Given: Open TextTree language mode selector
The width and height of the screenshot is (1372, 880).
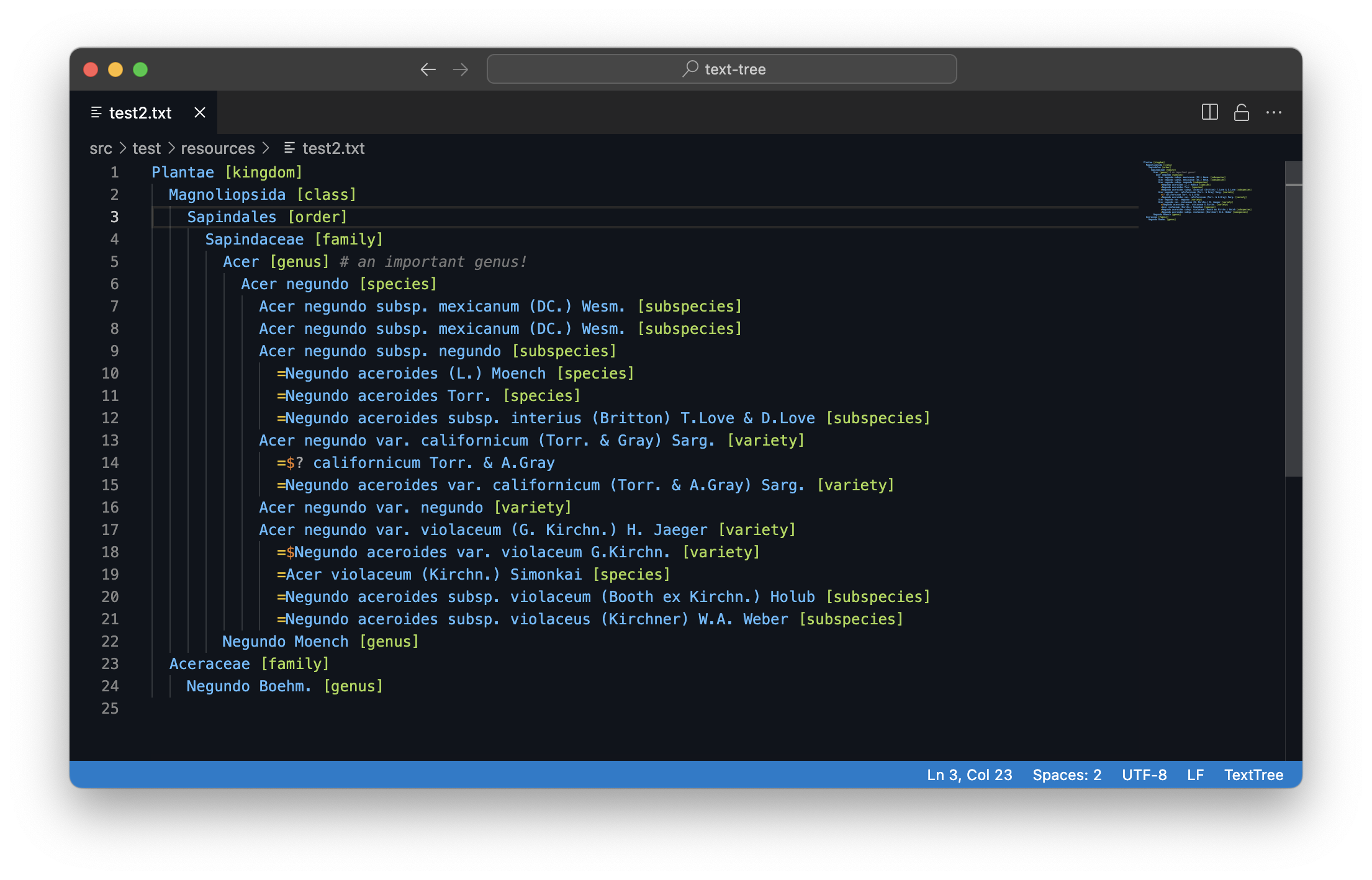Looking at the screenshot, I should point(1253,774).
